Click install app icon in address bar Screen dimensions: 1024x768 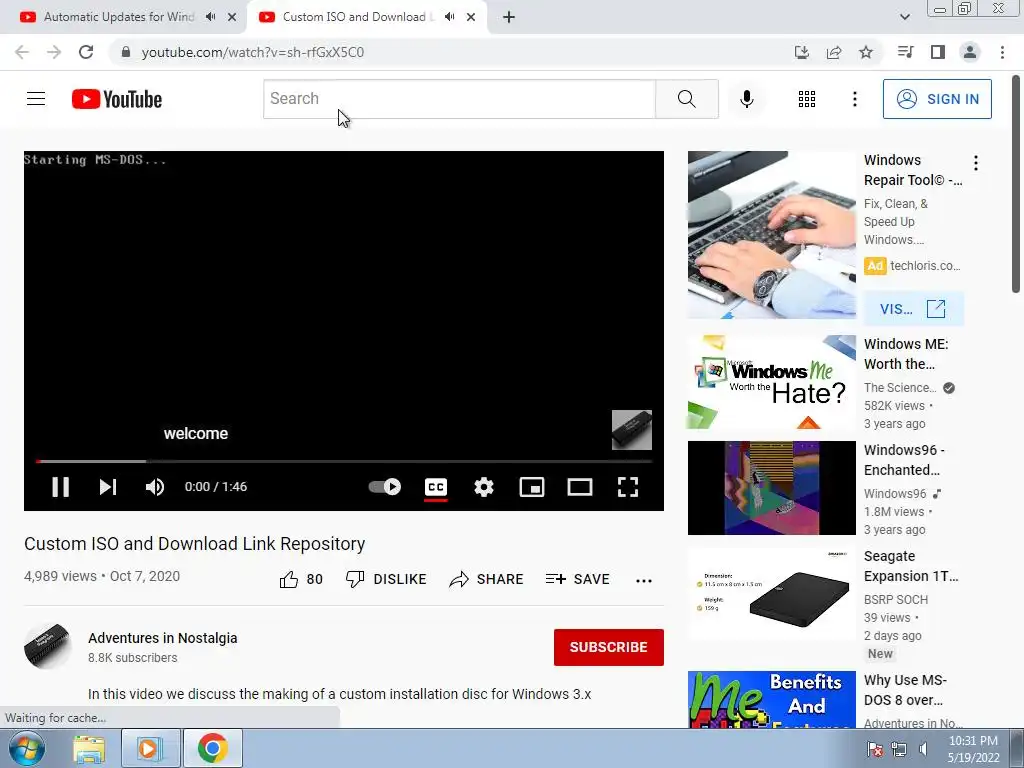coord(802,52)
